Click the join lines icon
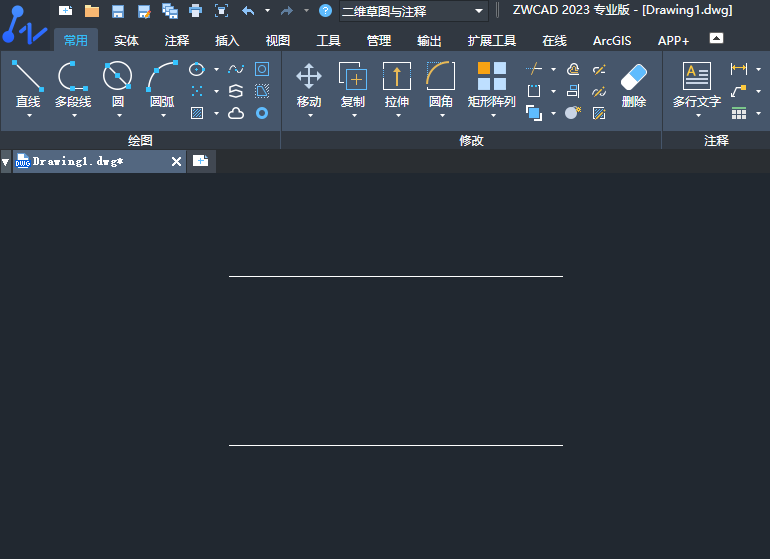 [599, 91]
